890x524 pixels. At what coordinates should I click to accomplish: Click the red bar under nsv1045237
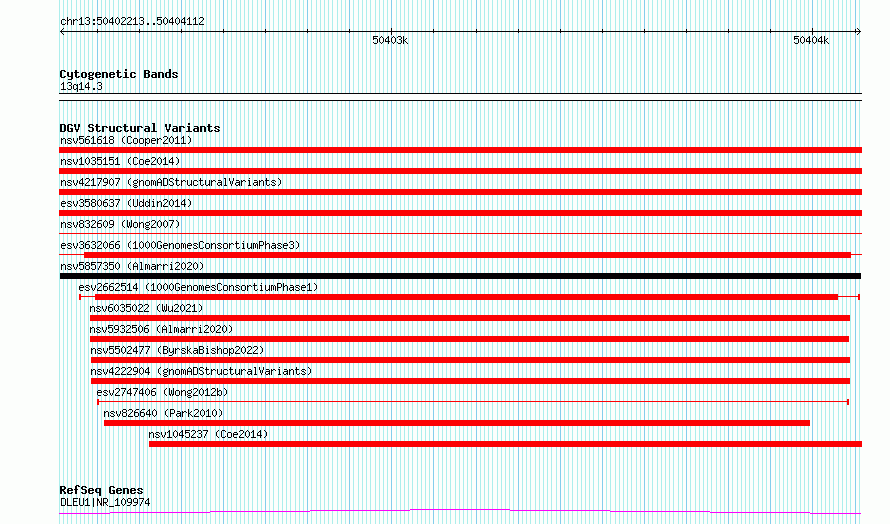505,444
